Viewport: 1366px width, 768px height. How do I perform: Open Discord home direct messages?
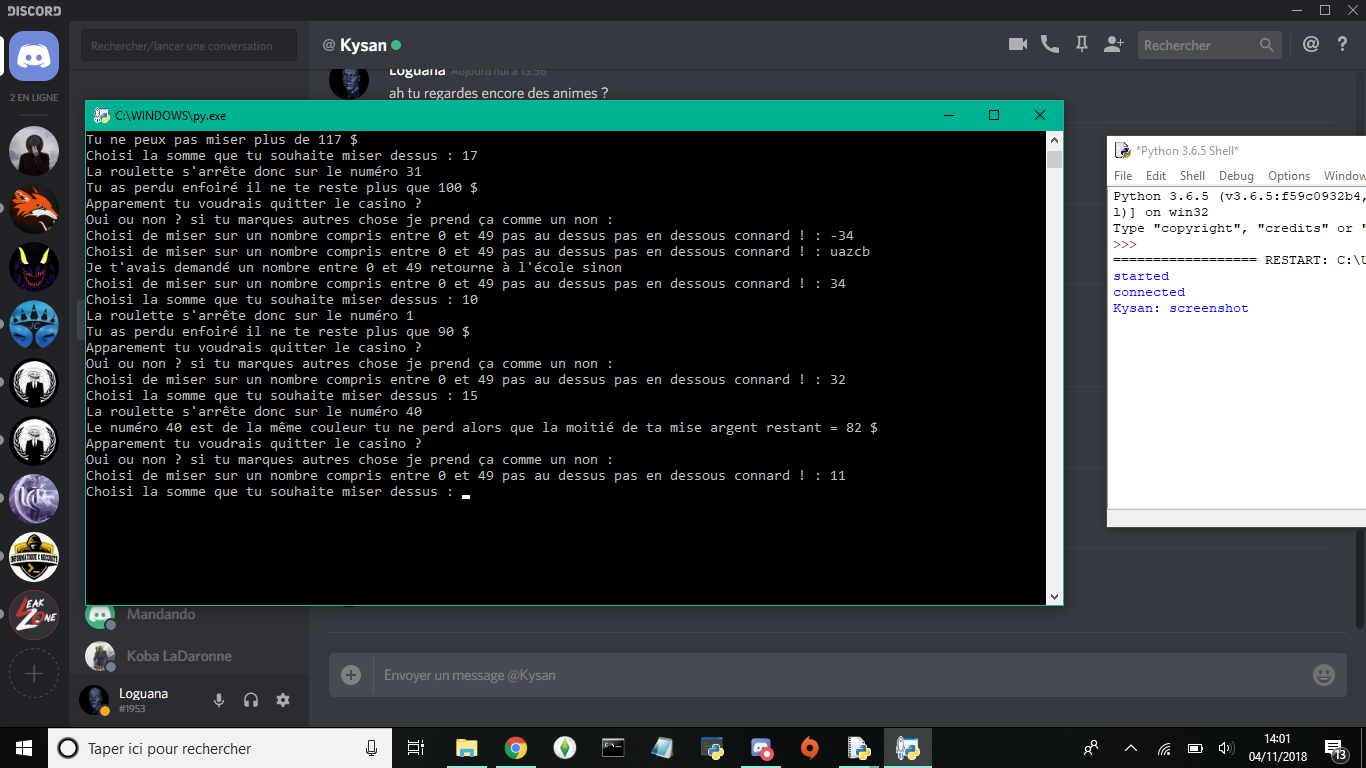tap(34, 56)
